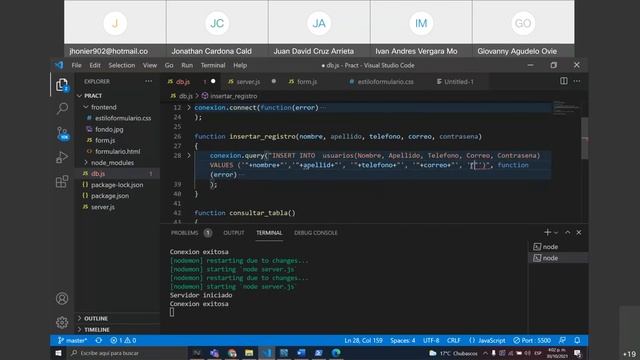640x360 pixels.
Task: Create new terminal with plus icon
Action: coord(547,232)
